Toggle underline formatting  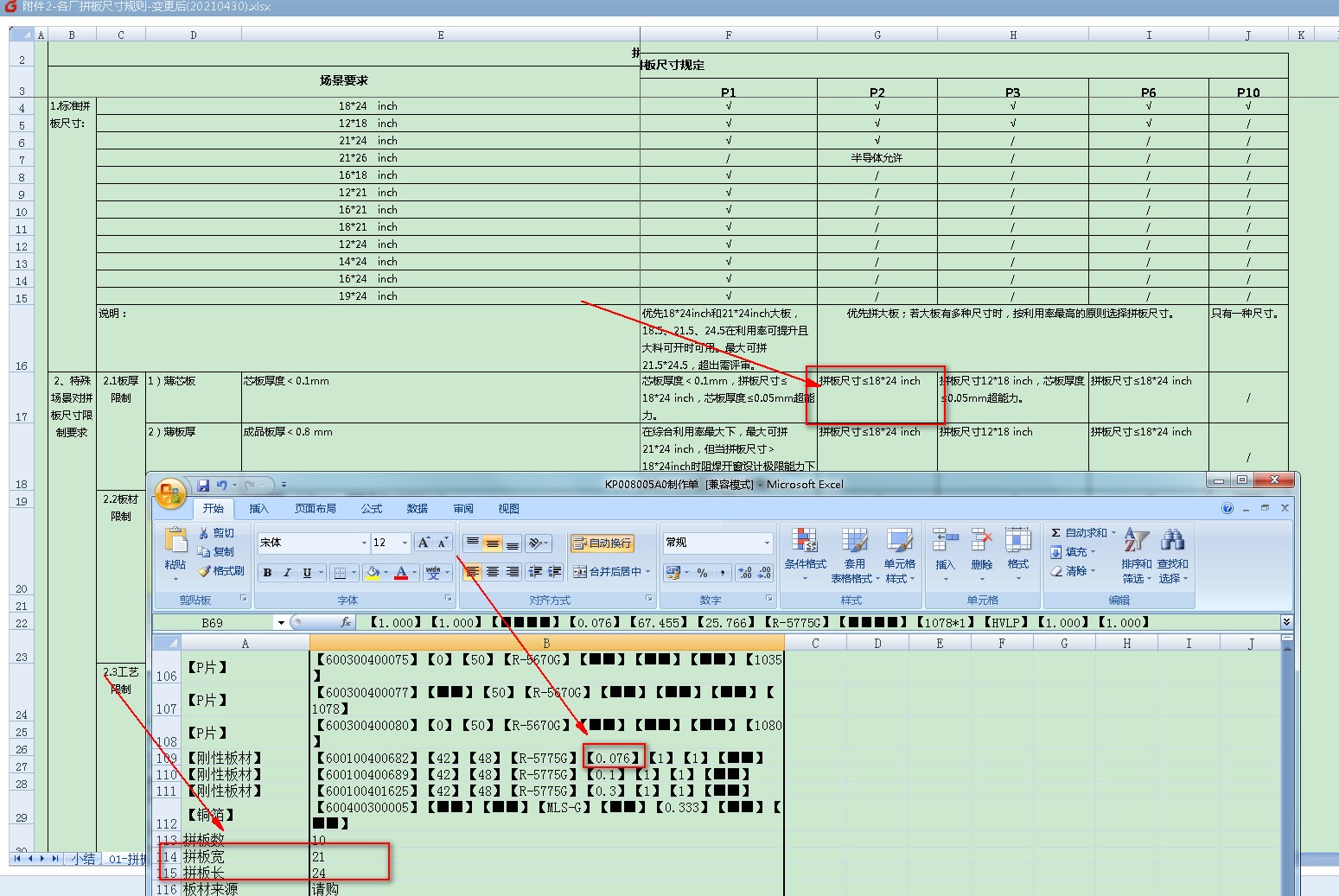point(307,572)
